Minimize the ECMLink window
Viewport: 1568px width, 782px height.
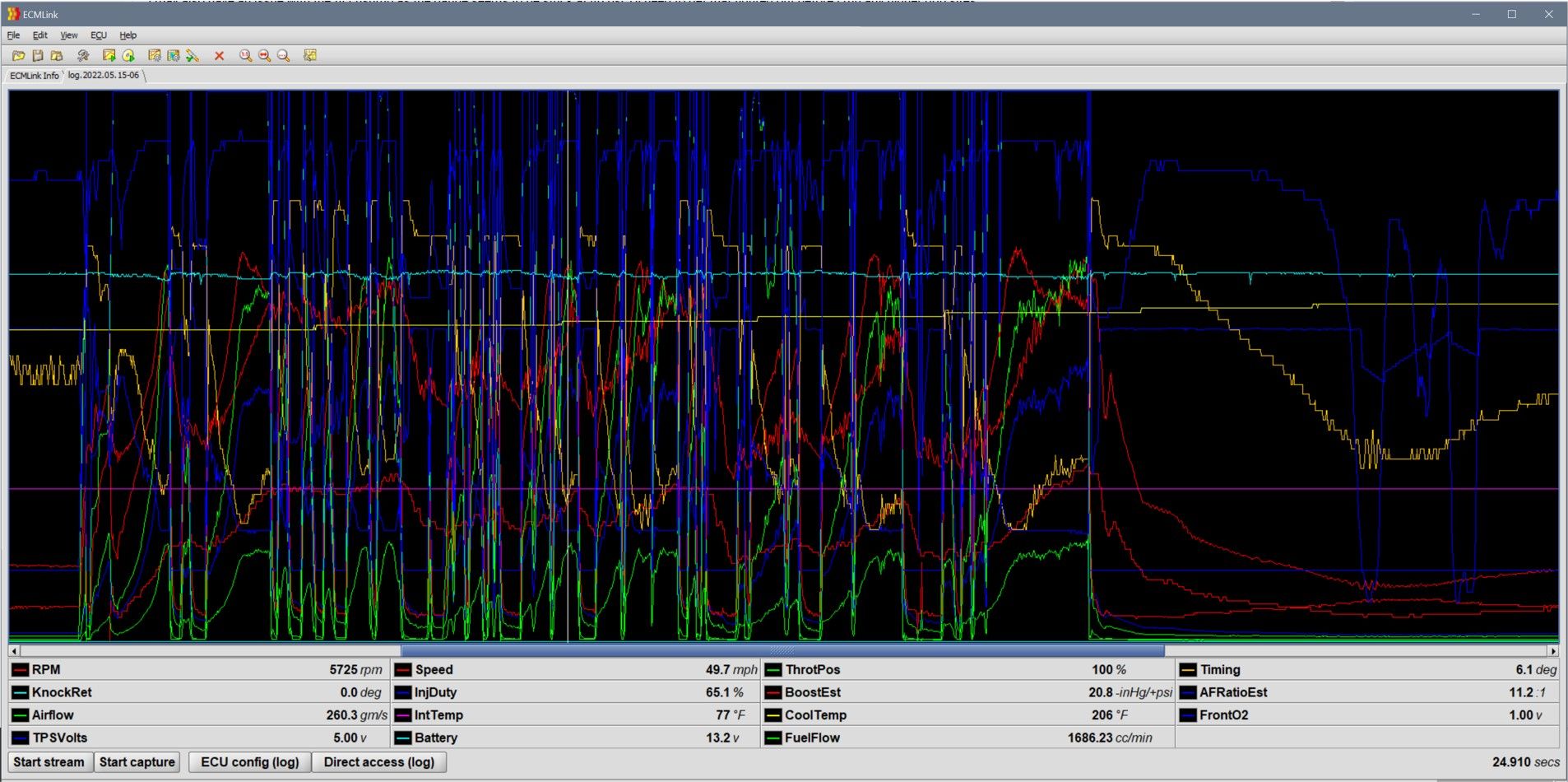[1476, 14]
